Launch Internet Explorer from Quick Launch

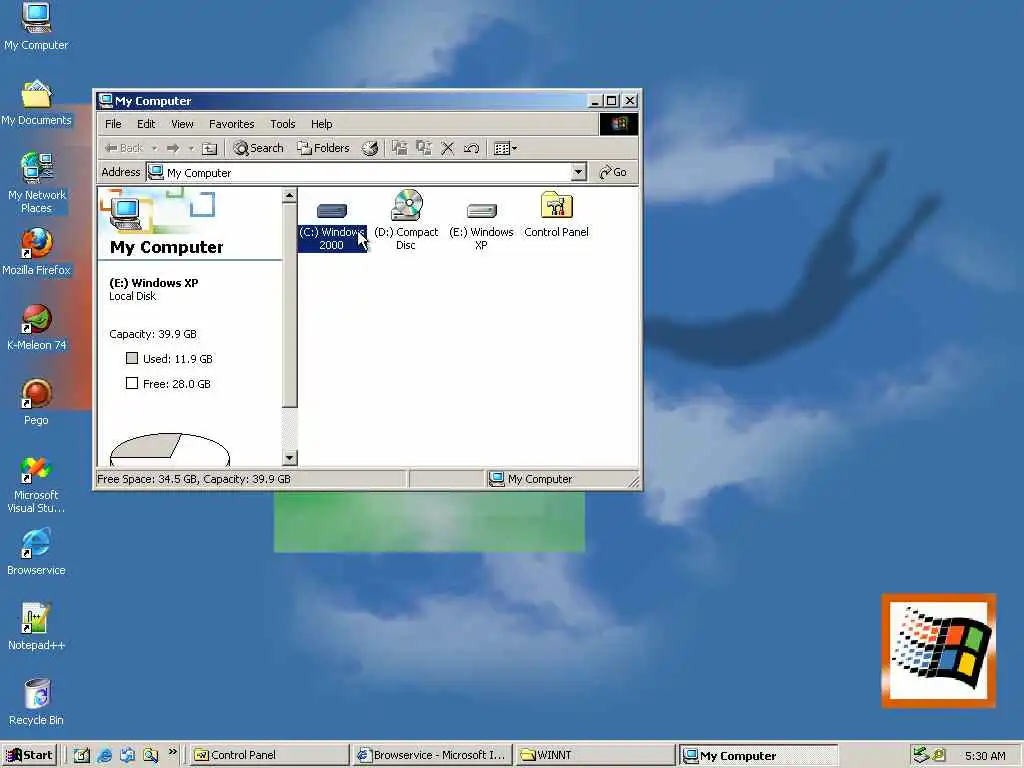pyautogui.click(x=104, y=756)
